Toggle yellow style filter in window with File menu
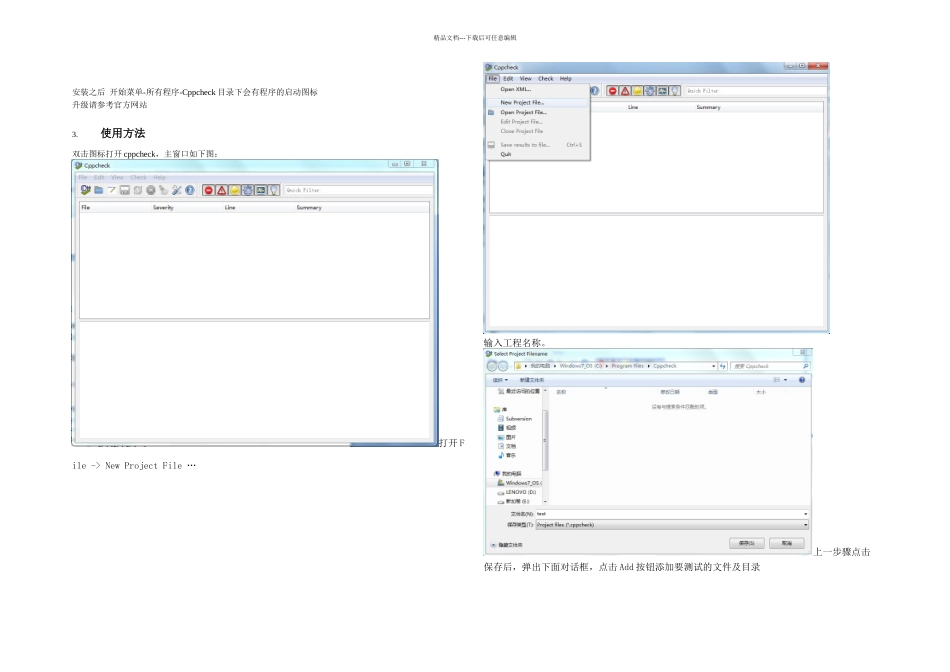The height and width of the screenshot is (672, 950). pyautogui.click(x=637, y=91)
